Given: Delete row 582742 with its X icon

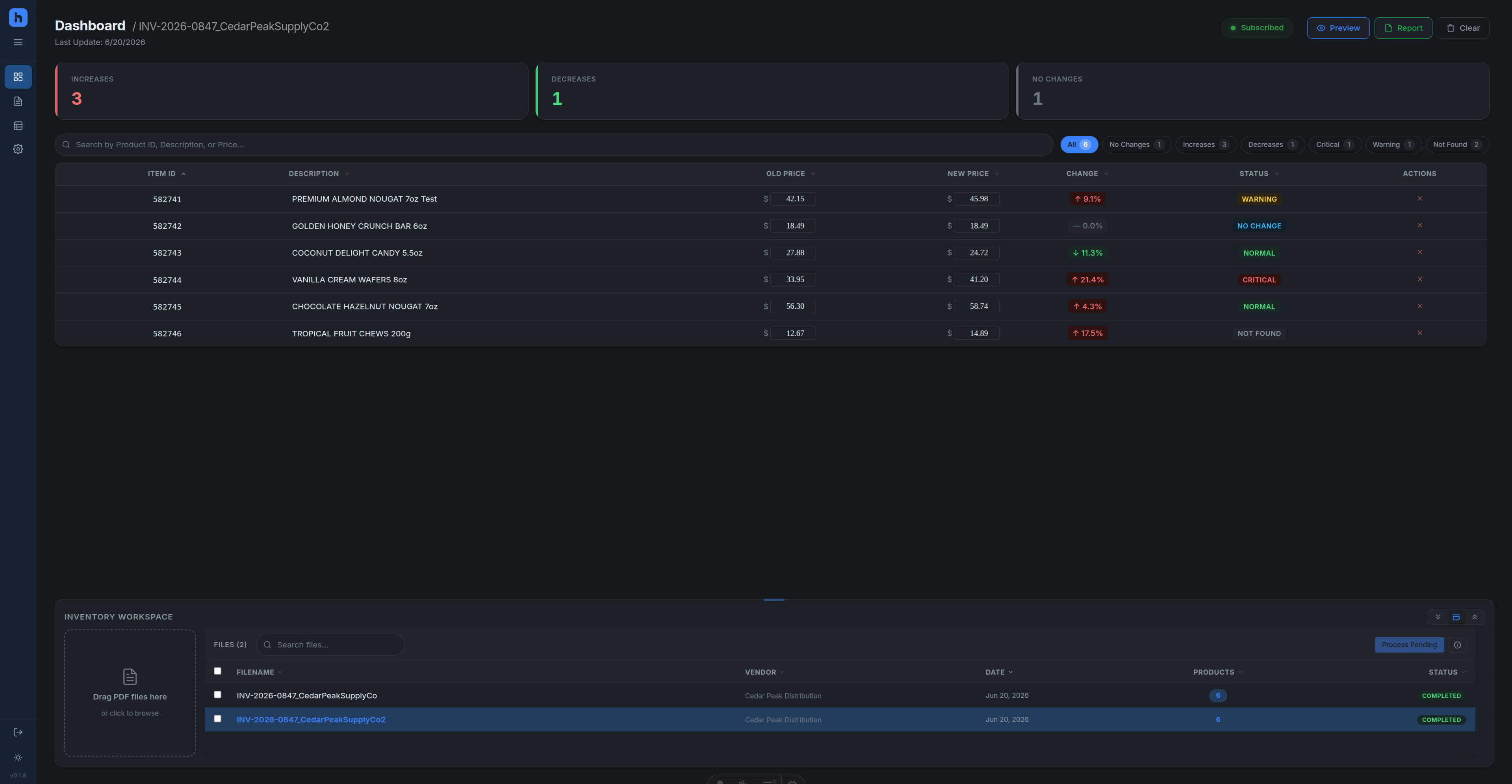Looking at the screenshot, I should pos(1420,225).
